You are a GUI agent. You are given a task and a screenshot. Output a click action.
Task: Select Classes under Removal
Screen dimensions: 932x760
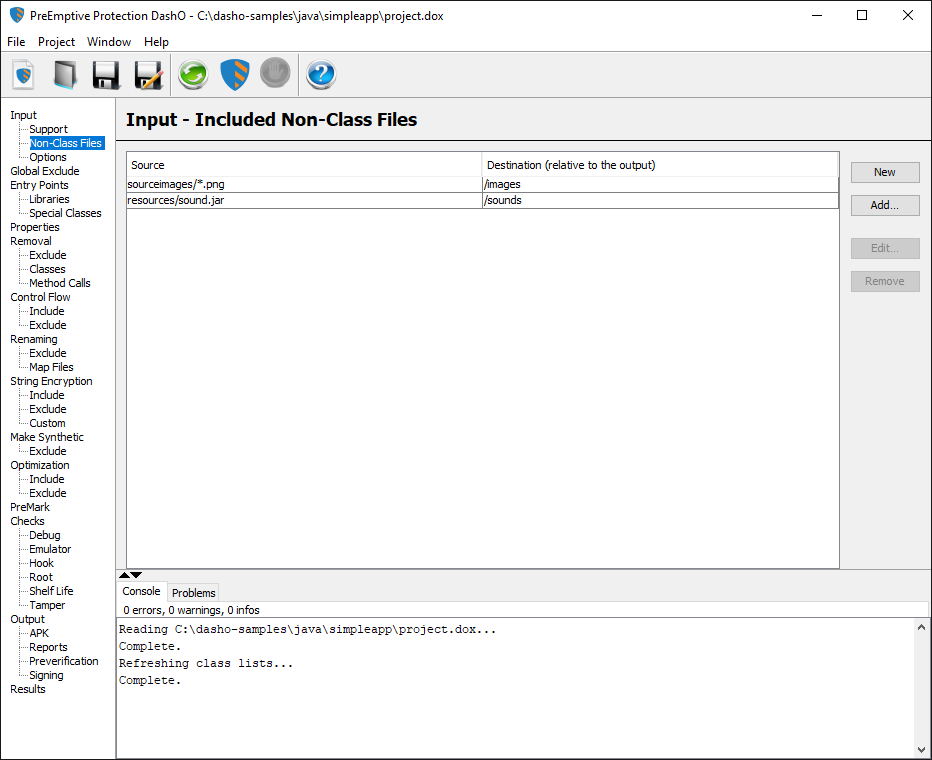(x=48, y=269)
